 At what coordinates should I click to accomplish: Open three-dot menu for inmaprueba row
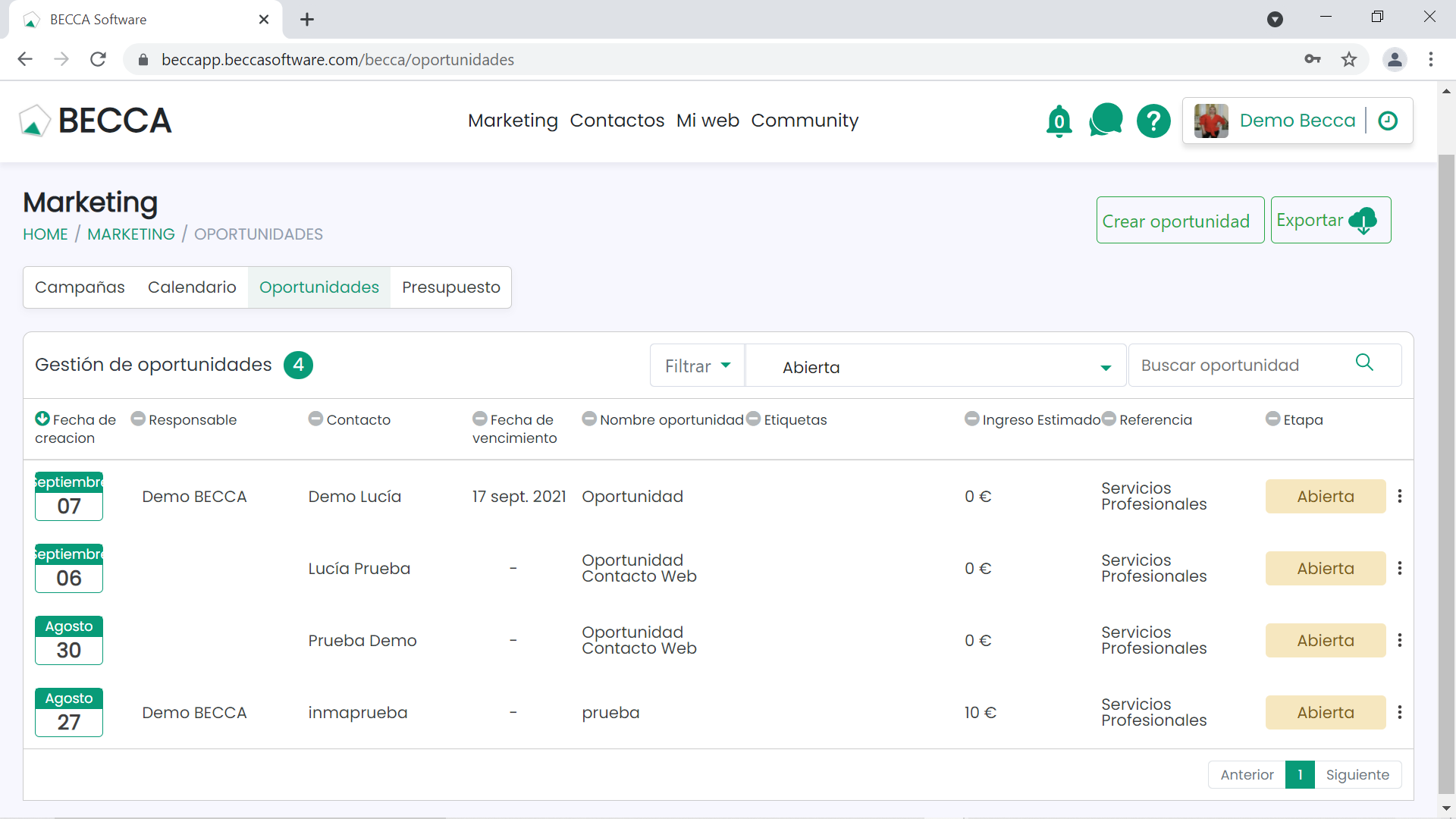pos(1400,712)
